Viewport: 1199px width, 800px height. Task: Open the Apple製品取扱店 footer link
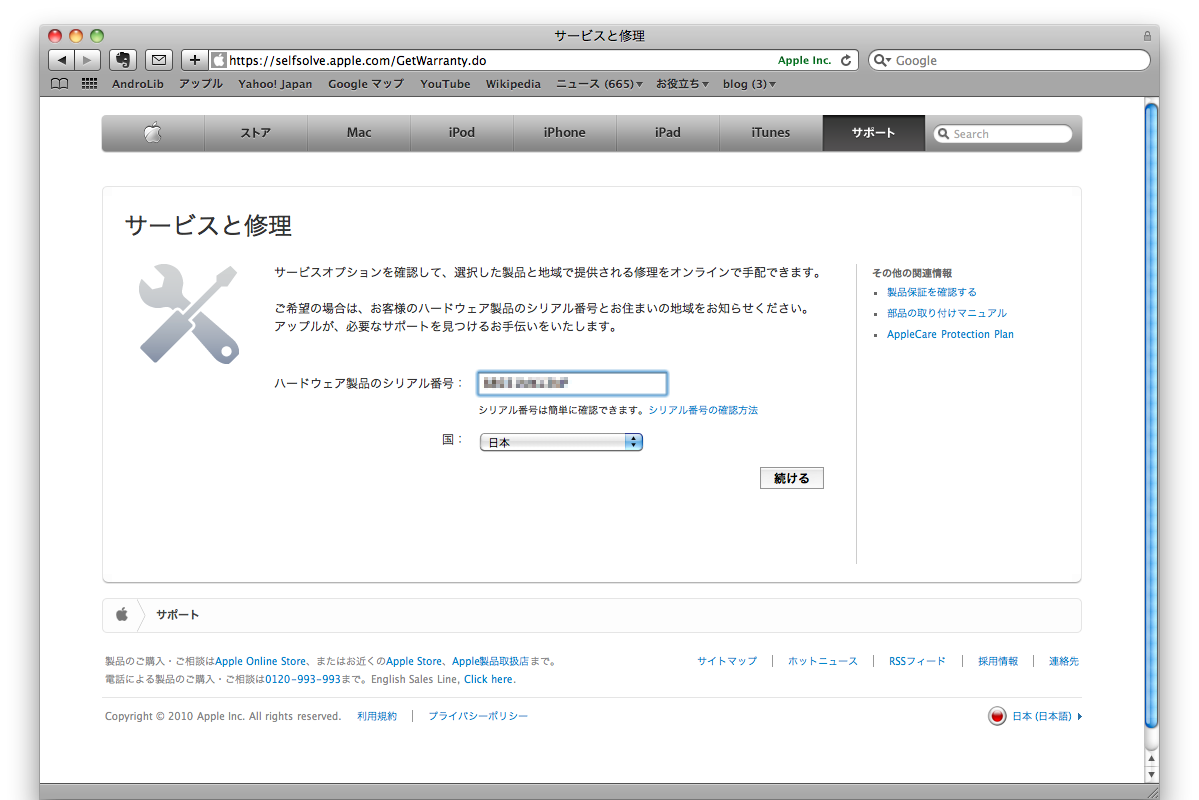click(x=490, y=661)
